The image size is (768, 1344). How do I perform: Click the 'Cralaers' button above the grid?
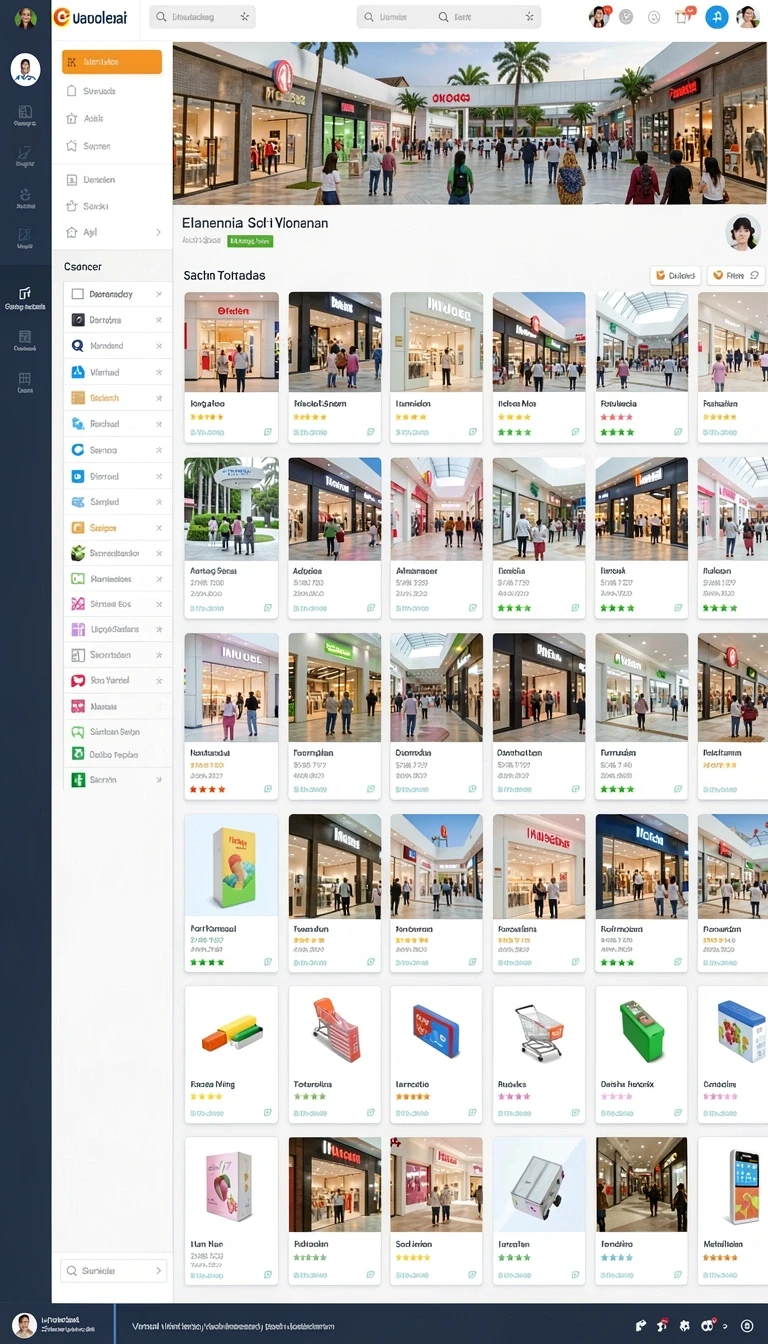click(675, 275)
